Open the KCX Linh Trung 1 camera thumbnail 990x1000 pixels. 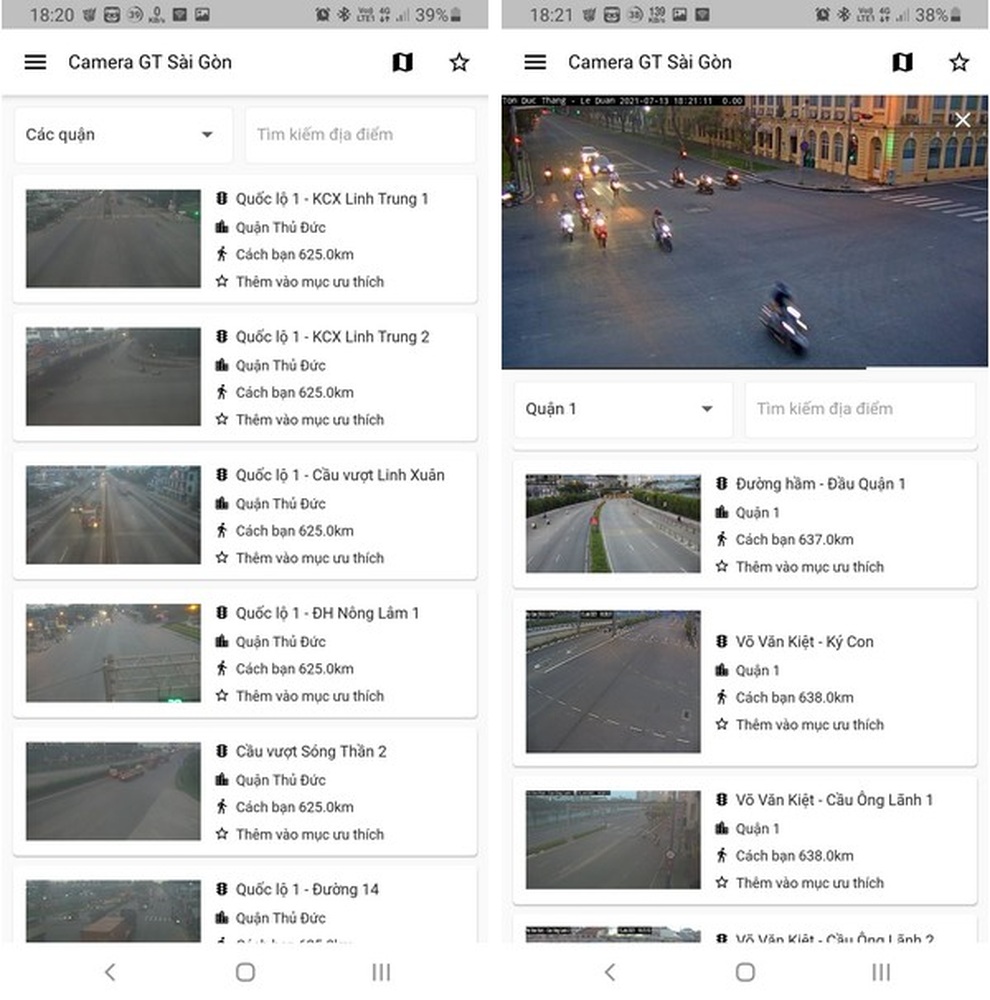pyautogui.click(x=113, y=239)
